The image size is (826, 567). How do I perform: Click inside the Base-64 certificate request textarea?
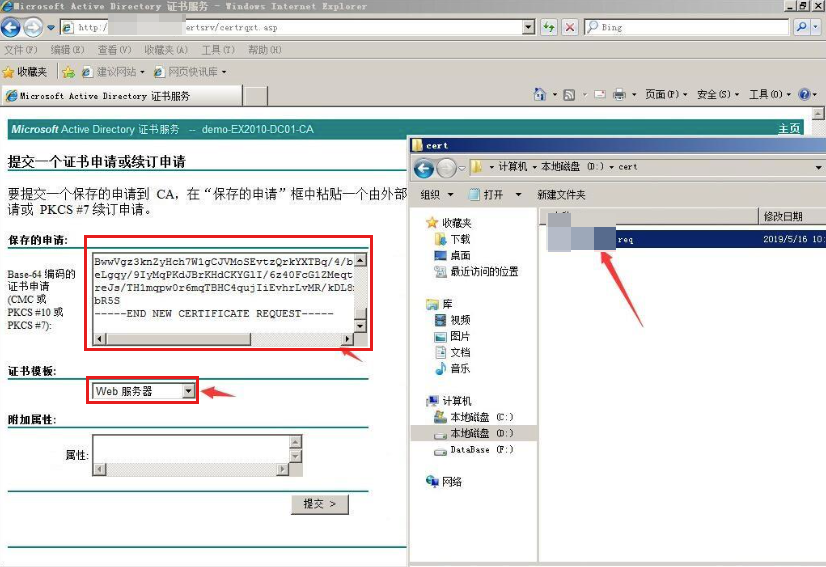click(224, 294)
